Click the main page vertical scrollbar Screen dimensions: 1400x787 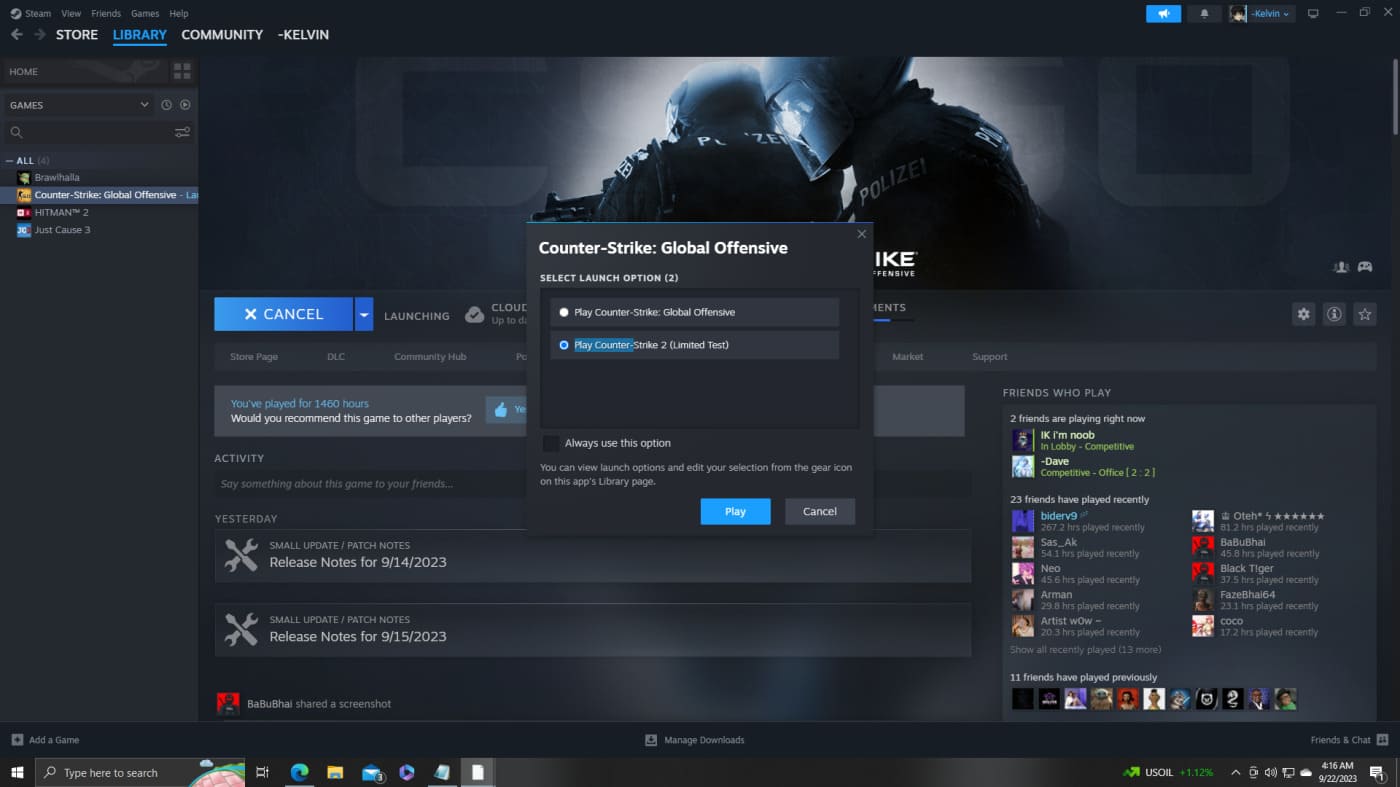coord(1395,95)
